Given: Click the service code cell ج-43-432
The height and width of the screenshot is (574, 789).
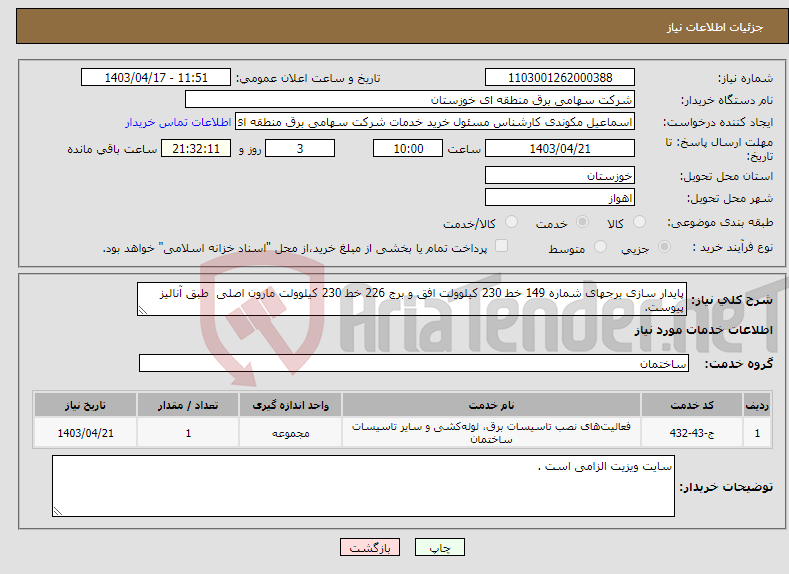Looking at the screenshot, I should point(691,433).
